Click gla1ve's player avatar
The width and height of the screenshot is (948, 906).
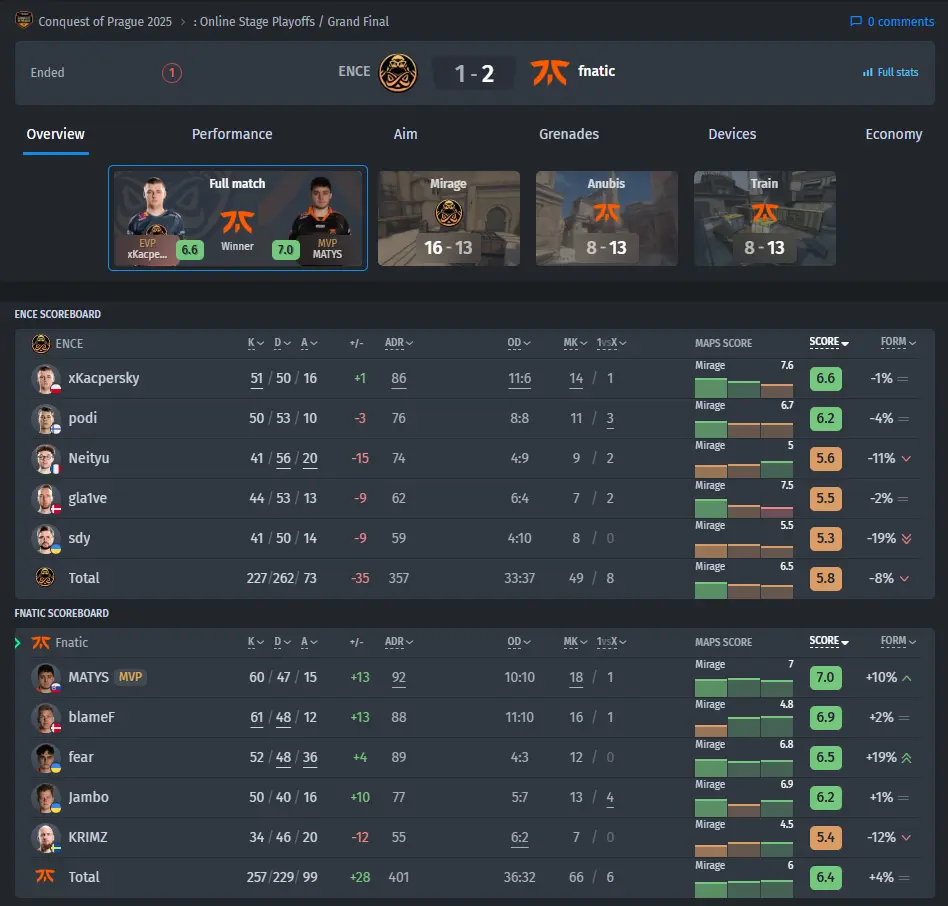46,499
